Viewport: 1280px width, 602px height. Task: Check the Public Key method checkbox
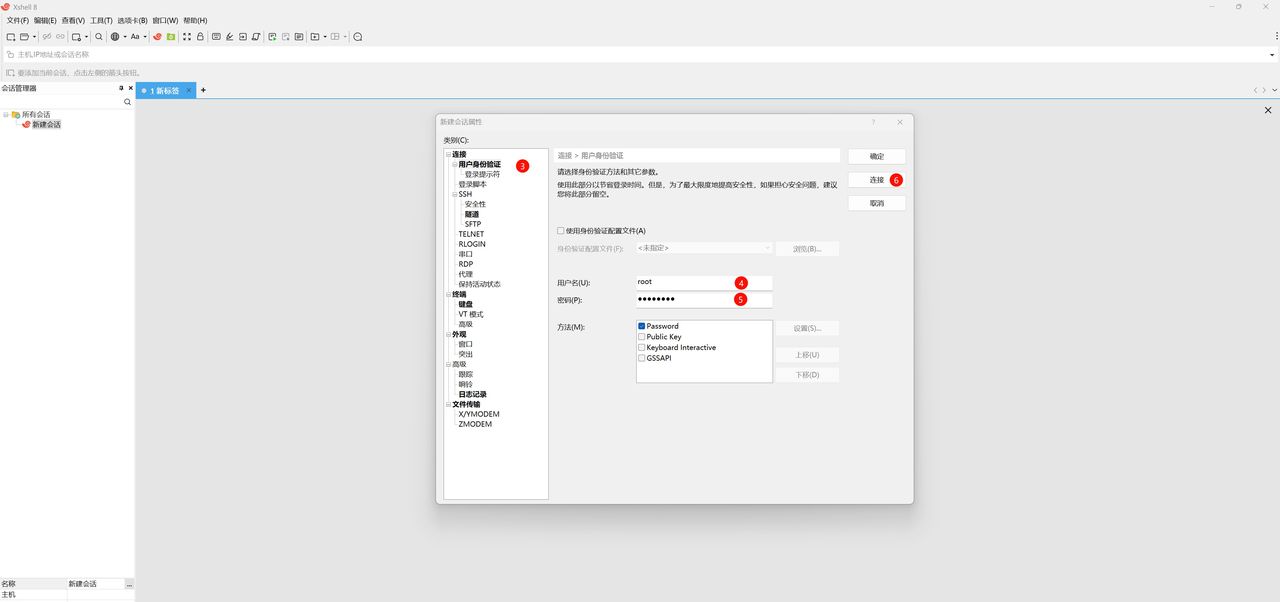click(642, 337)
